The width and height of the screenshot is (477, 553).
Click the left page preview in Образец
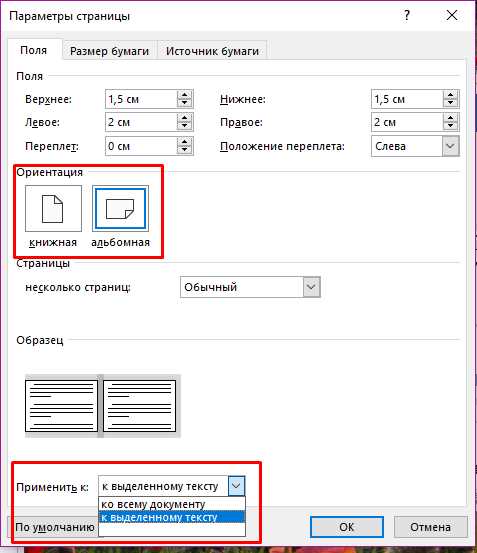pyautogui.click(x=61, y=406)
